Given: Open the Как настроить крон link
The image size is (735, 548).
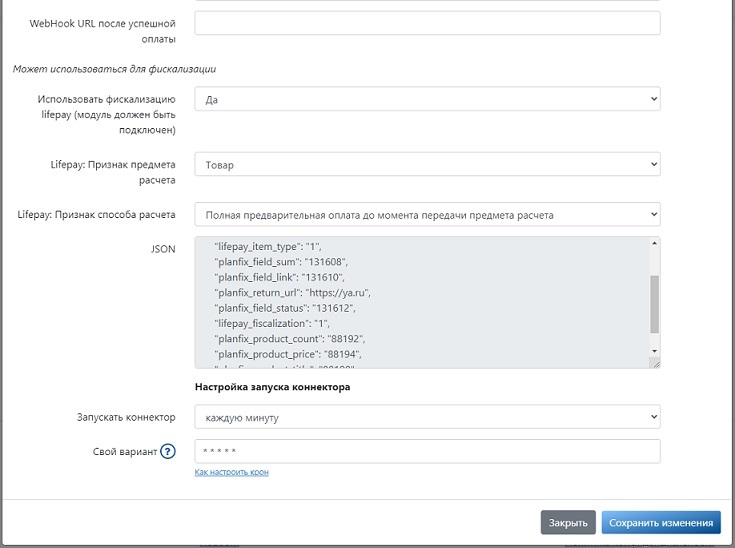Looking at the screenshot, I should pyautogui.click(x=232, y=472).
